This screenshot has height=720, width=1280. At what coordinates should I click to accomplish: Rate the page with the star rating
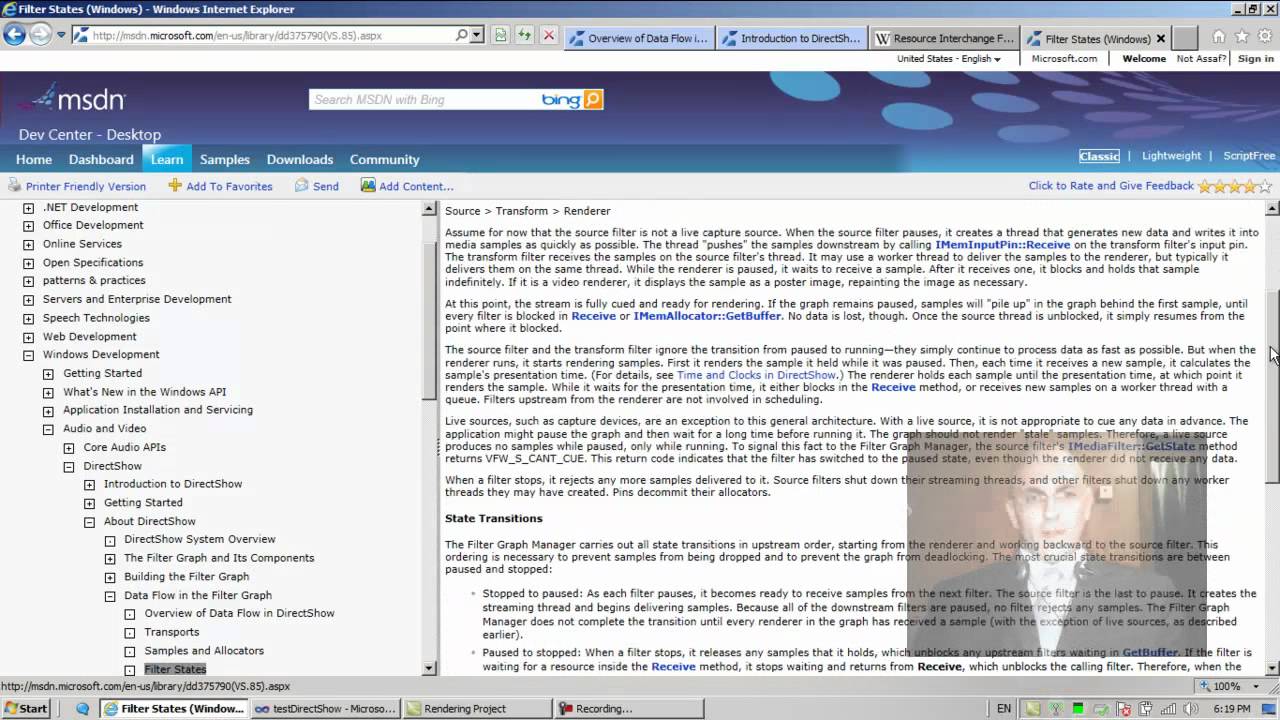(1235, 186)
